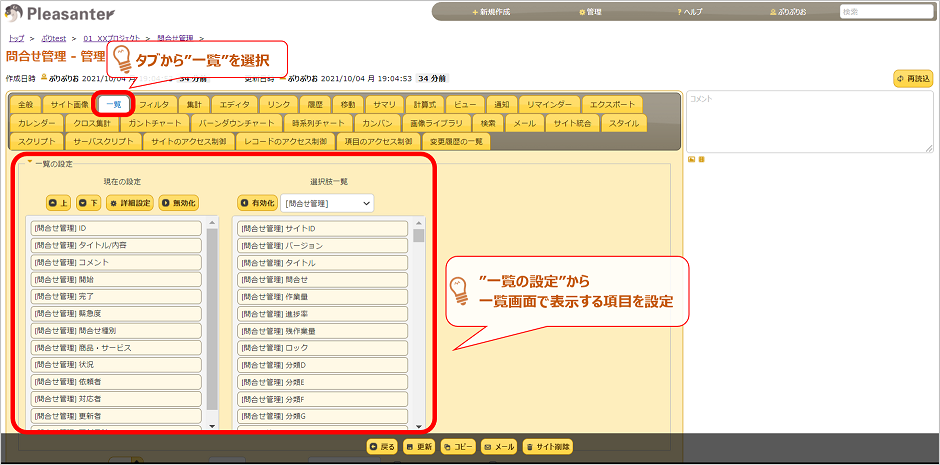The width and height of the screenshot is (940, 465).
Task: Switch to the 全般 tab
Action: point(26,104)
